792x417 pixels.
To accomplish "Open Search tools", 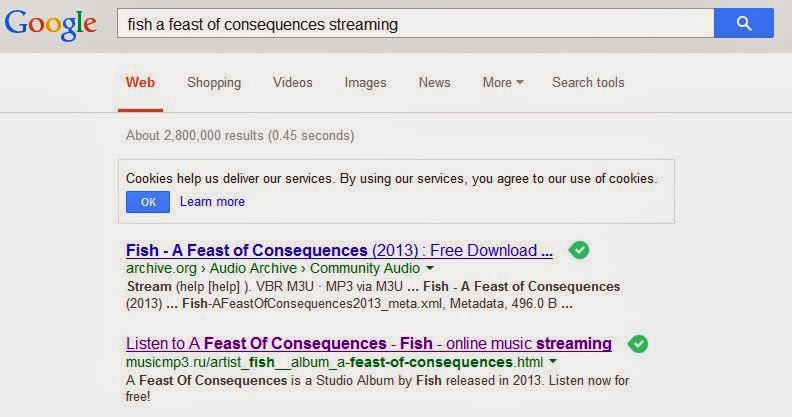I will click(588, 82).
